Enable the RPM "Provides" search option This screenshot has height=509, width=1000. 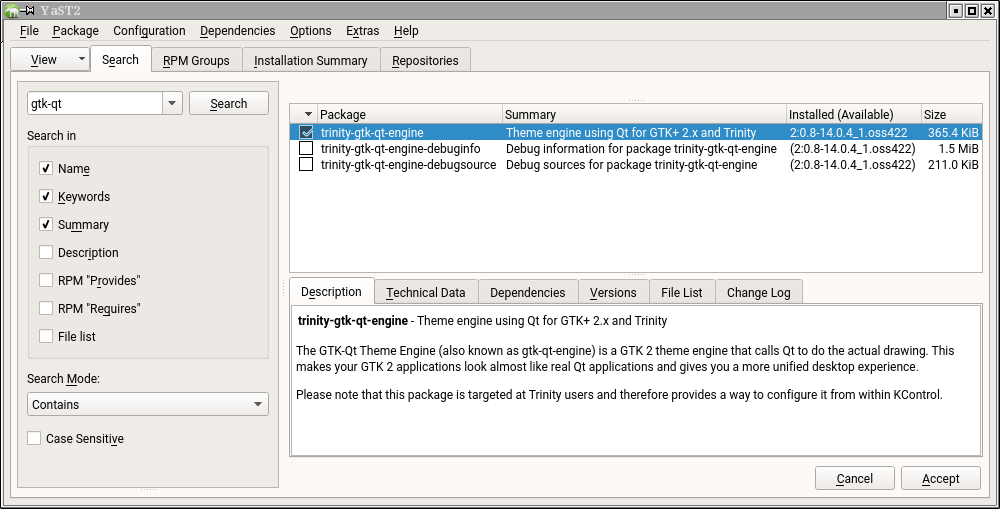click(46, 281)
